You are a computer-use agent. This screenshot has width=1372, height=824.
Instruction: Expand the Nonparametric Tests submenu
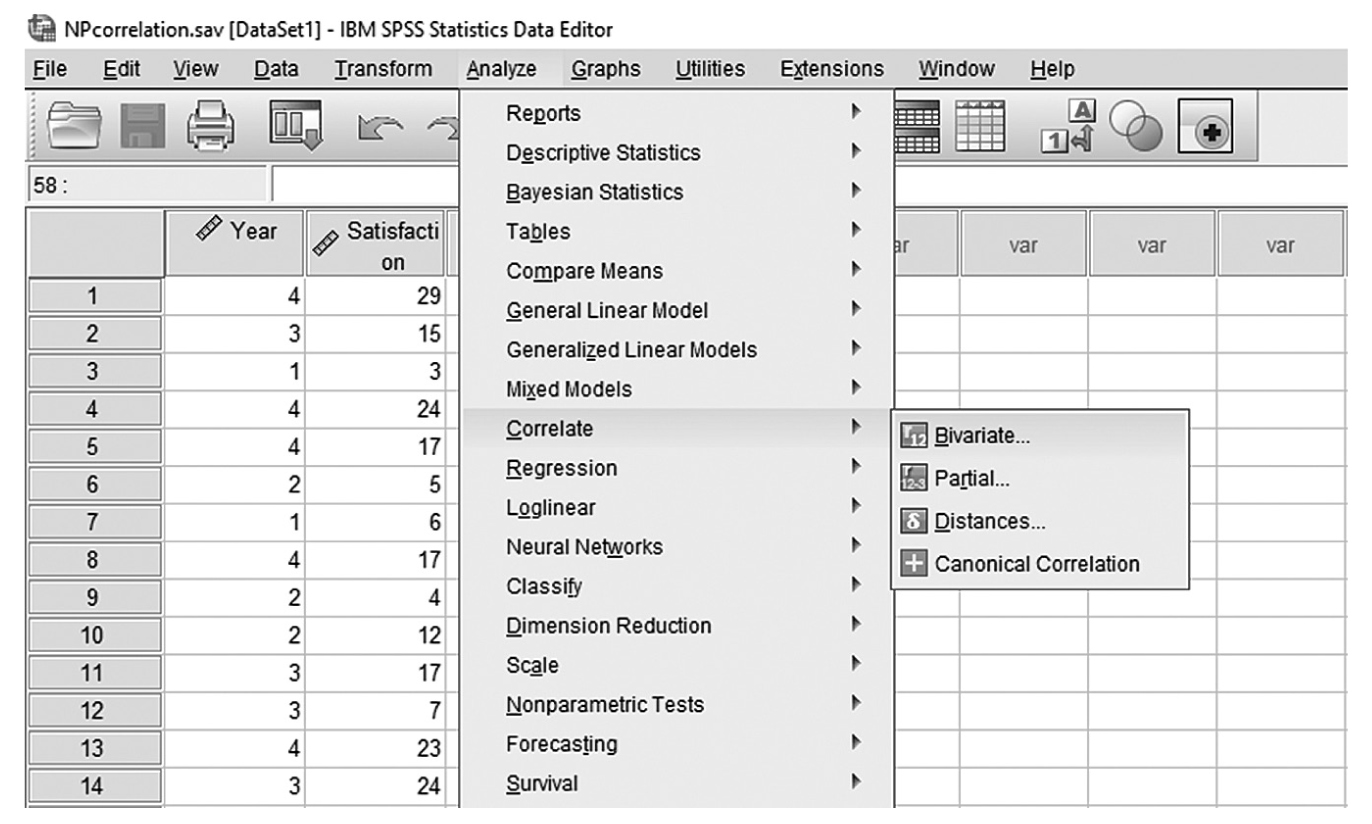point(605,704)
